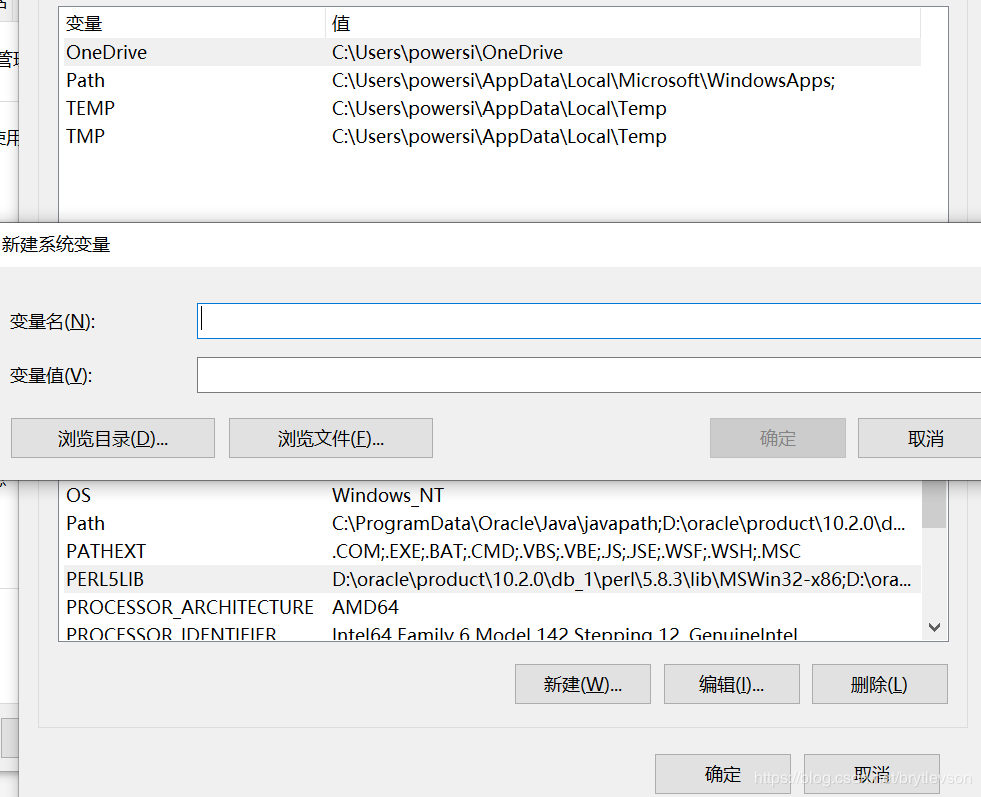Viewport: 981px width, 797px height.
Task: Click the Delete (删除(L)) system variable button
Action: pos(879,685)
